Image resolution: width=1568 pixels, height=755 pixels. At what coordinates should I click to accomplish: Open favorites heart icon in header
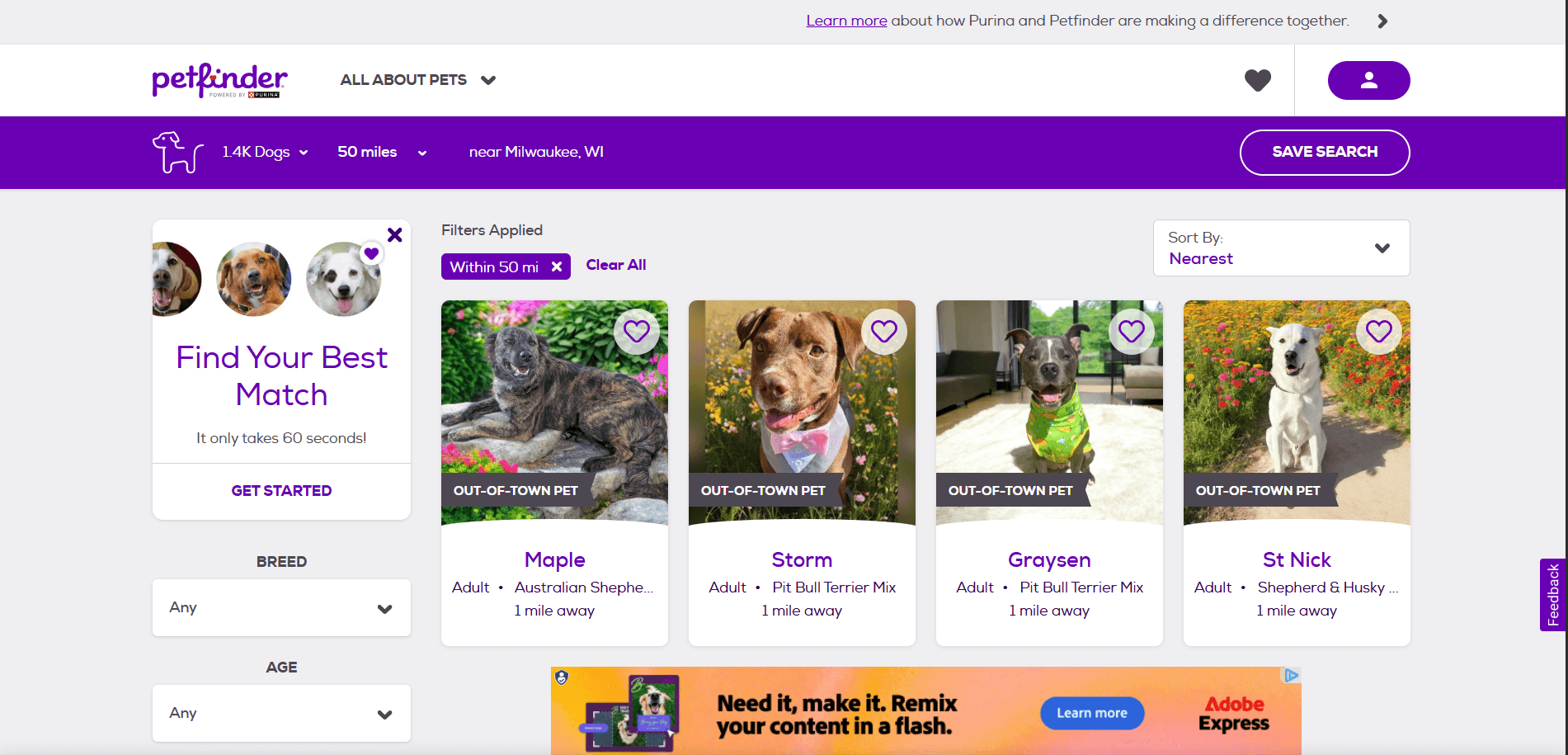1257,80
